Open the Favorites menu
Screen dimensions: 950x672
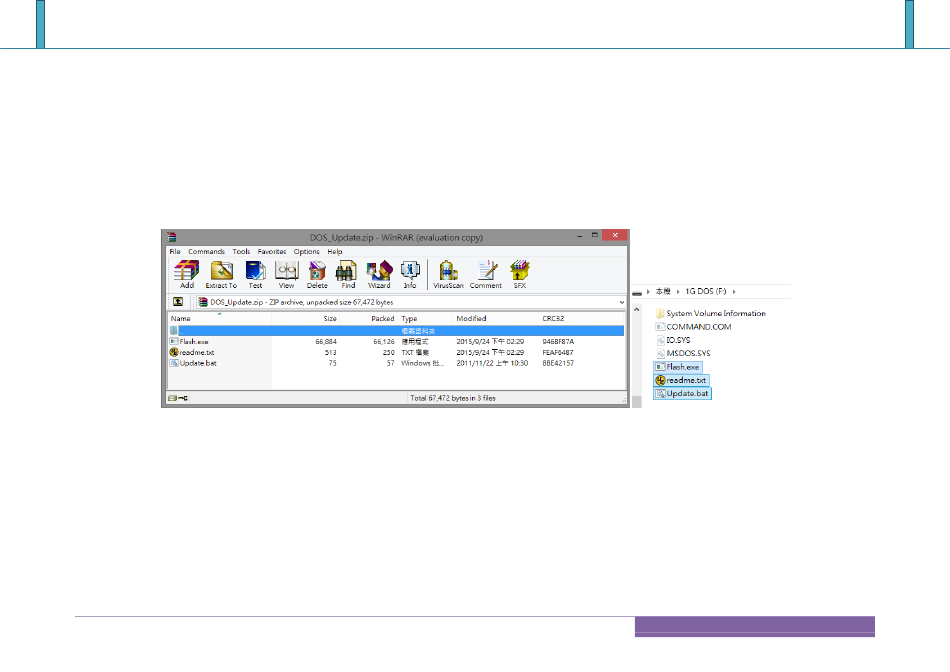pos(272,252)
